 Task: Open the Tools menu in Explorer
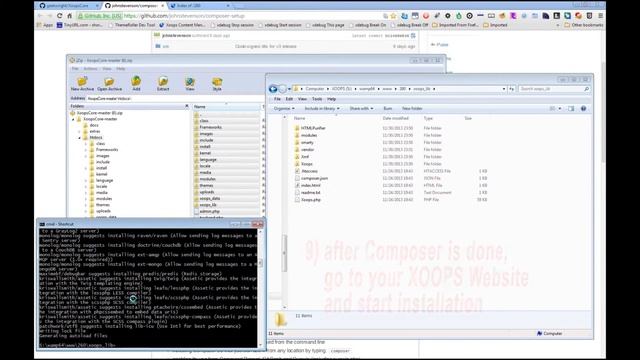pos(317,99)
